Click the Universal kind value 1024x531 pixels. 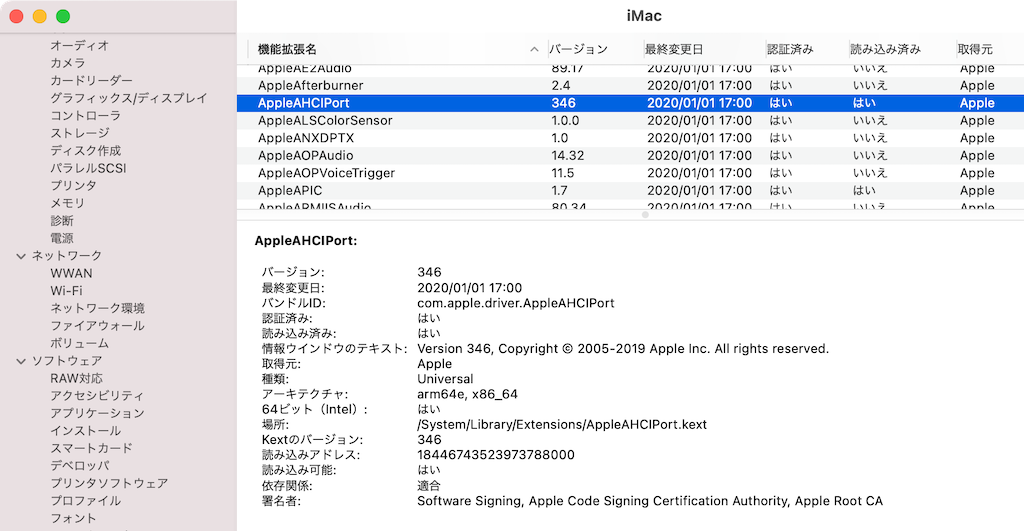[445, 379]
